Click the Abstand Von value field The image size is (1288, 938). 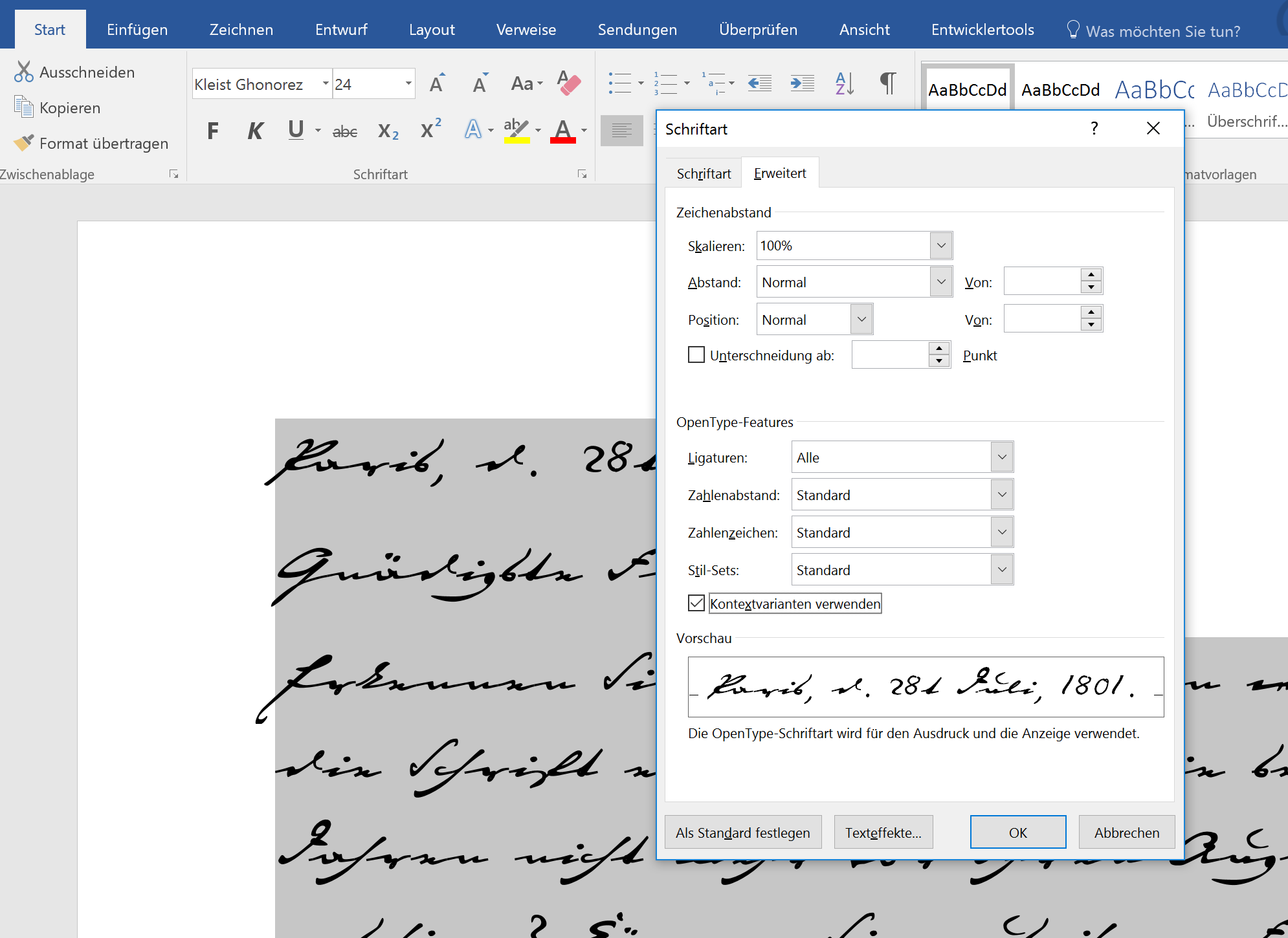click(1042, 281)
